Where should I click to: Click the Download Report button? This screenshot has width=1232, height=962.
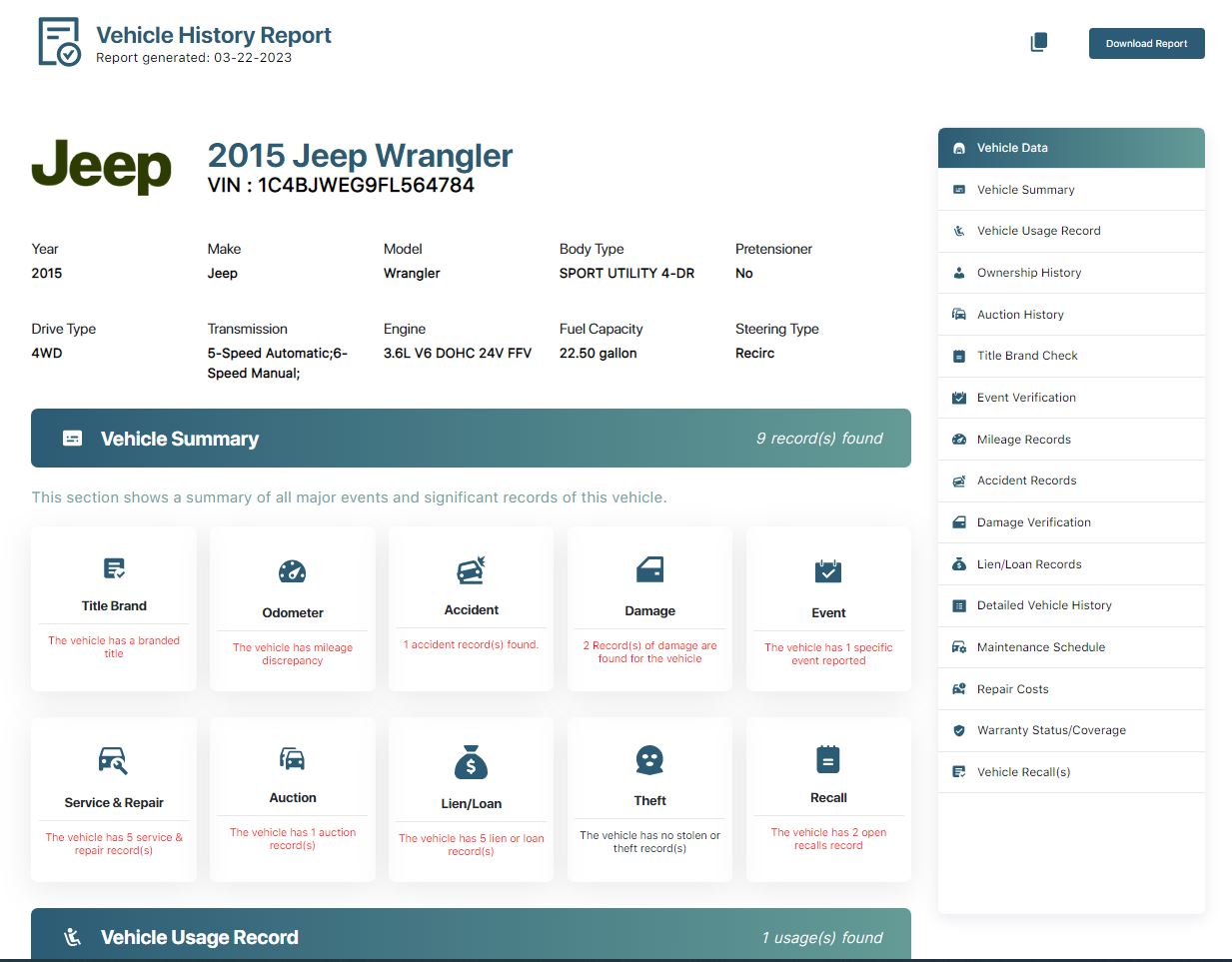tap(1146, 43)
